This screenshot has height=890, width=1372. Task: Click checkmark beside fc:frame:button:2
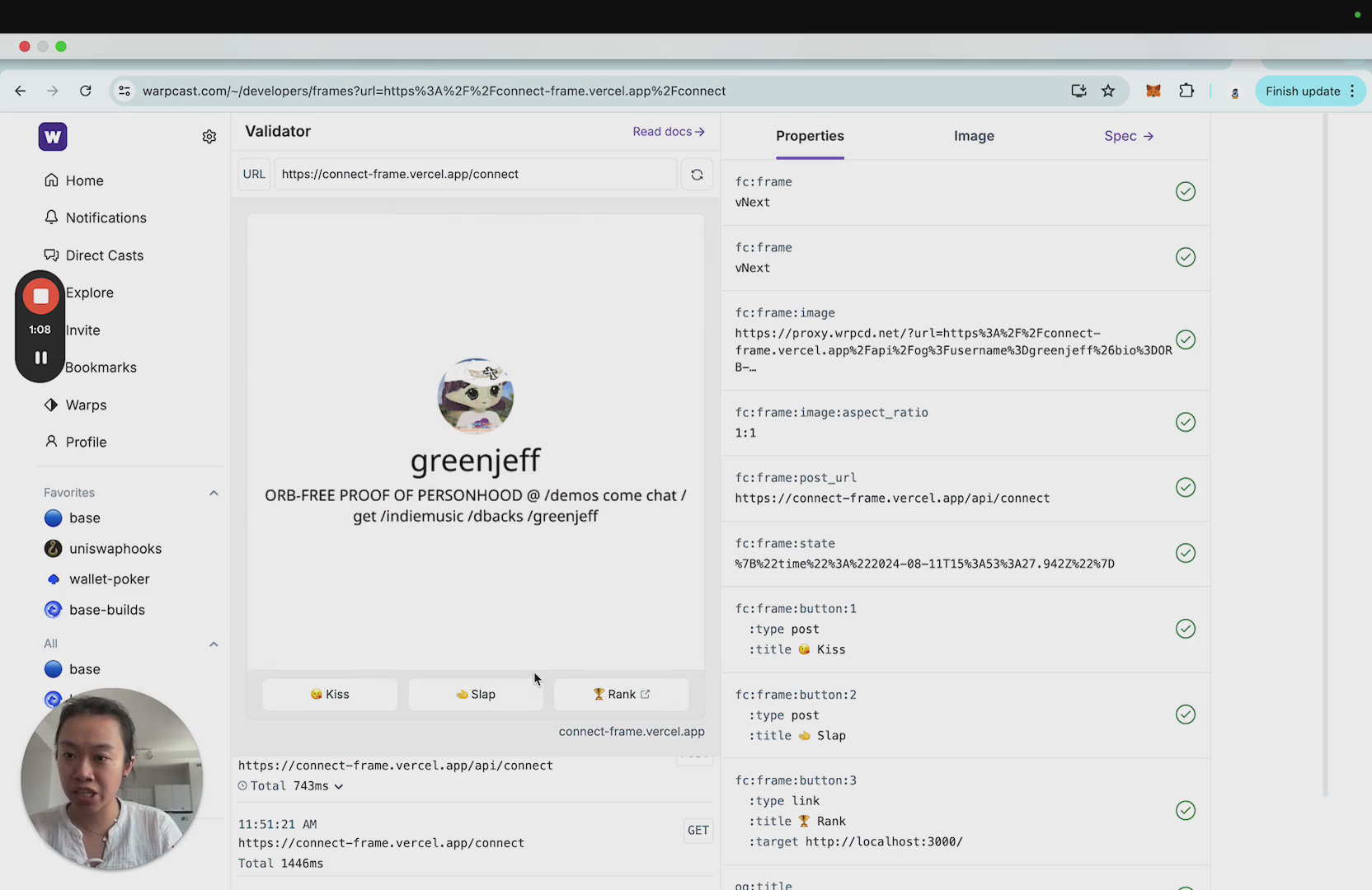click(x=1186, y=714)
